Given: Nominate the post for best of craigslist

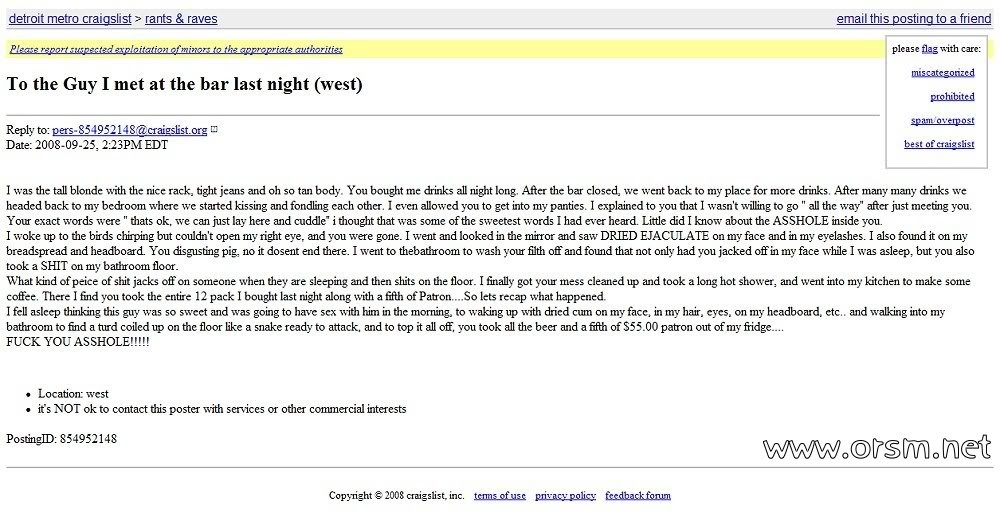Looking at the screenshot, I should coord(939,145).
